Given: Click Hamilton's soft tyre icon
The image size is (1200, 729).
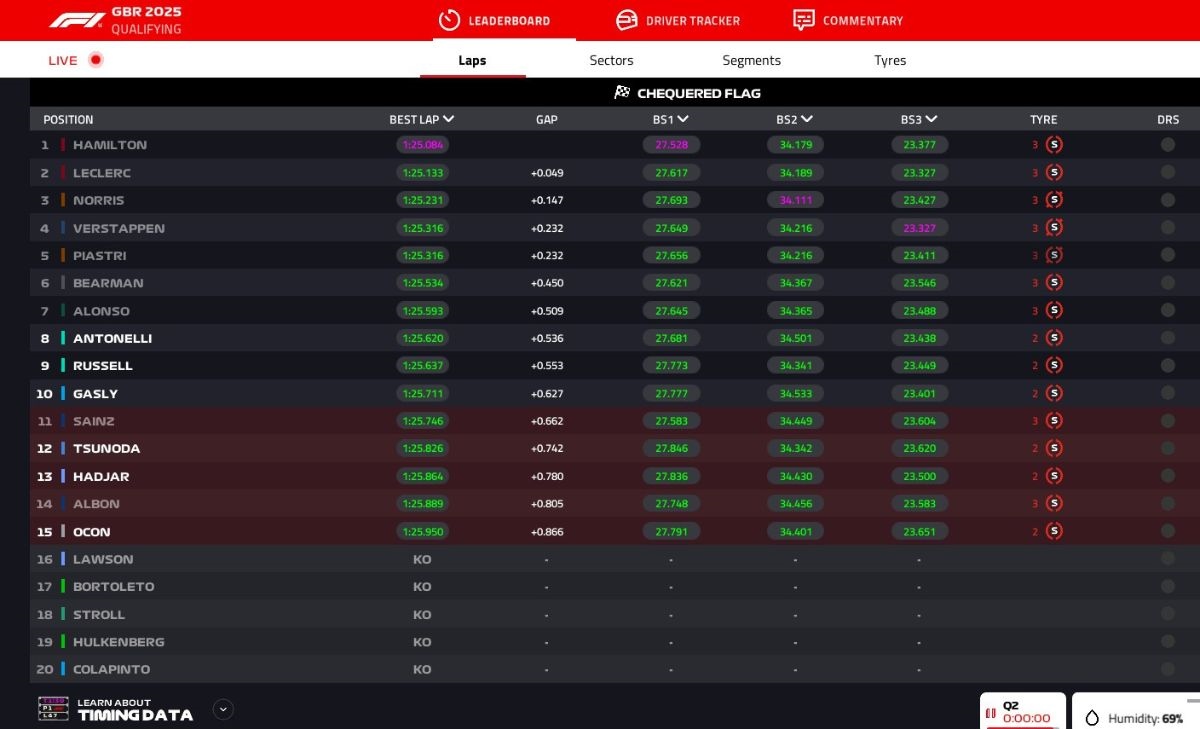Looking at the screenshot, I should coord(1054,145).
